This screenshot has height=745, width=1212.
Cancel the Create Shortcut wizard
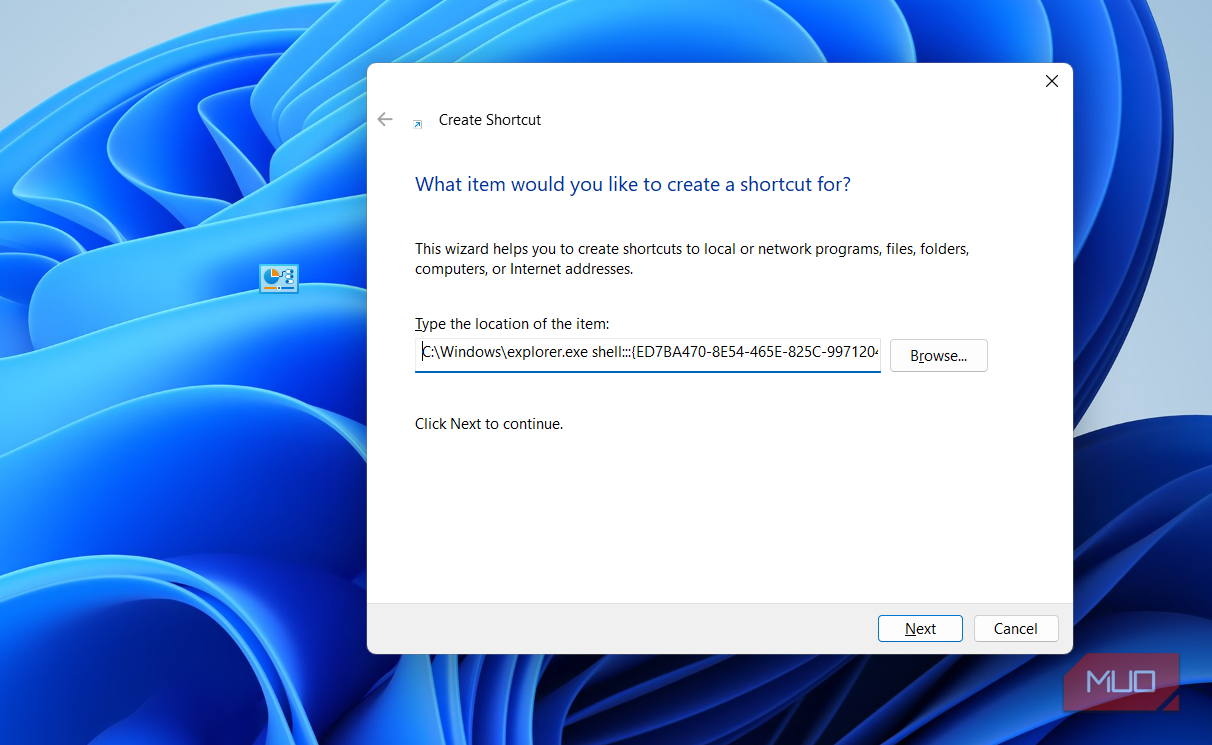tap(1016, 628)
